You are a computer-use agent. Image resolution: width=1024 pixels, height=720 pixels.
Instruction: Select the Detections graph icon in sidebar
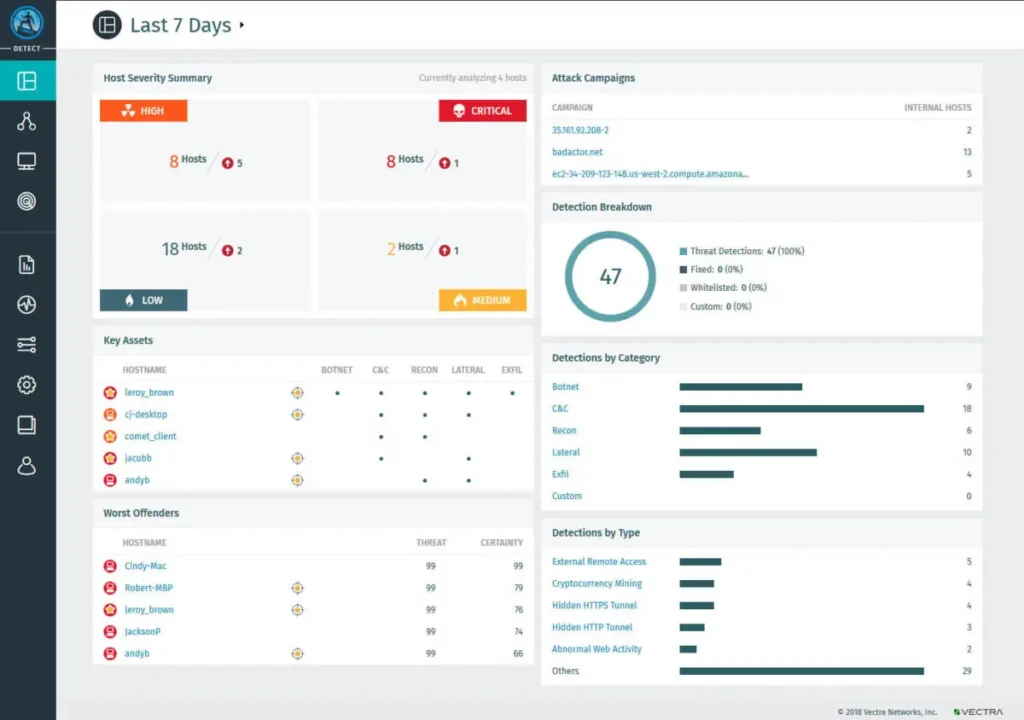27,121
